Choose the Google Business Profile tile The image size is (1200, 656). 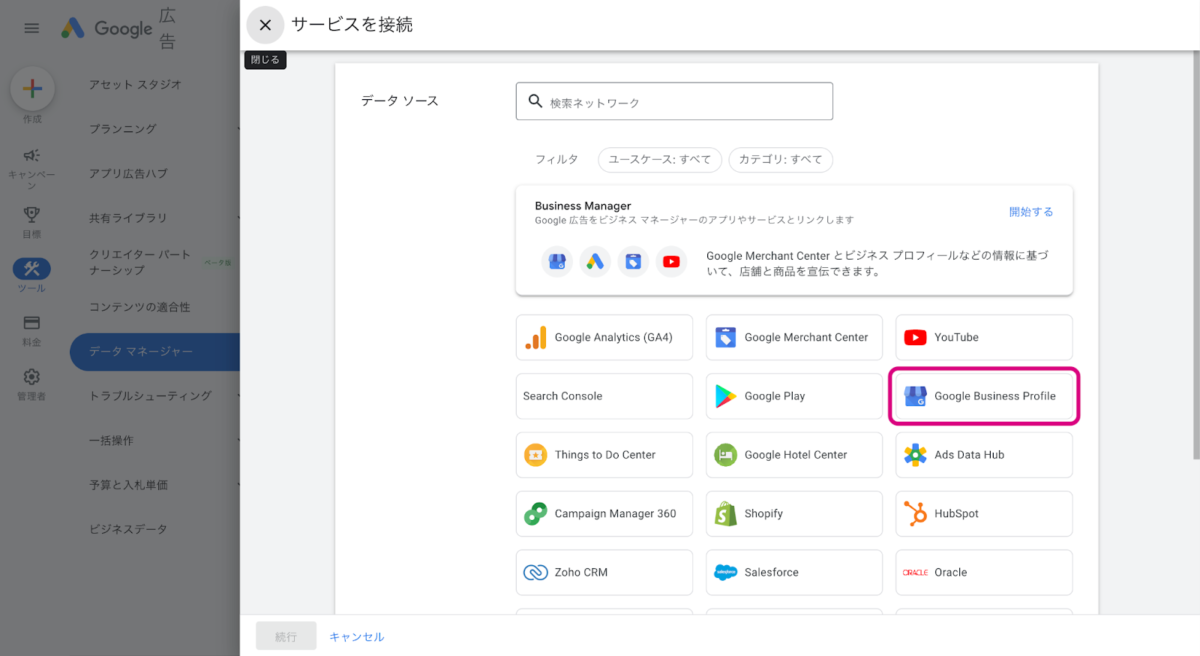point(984,396)
